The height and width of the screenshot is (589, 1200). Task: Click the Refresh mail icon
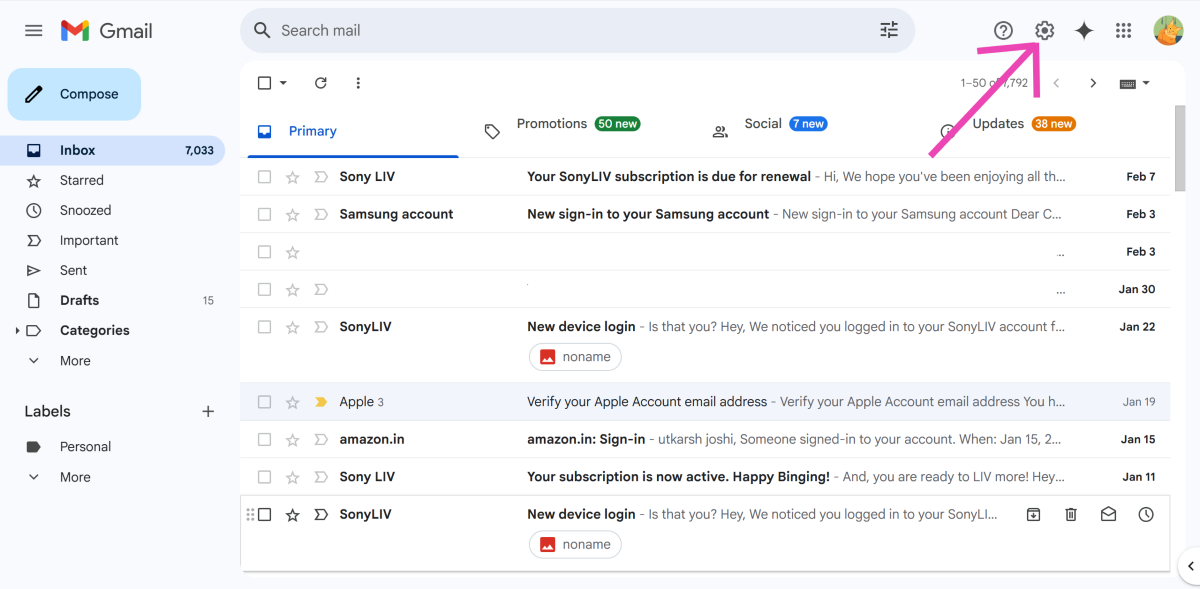tap(320, 83)
